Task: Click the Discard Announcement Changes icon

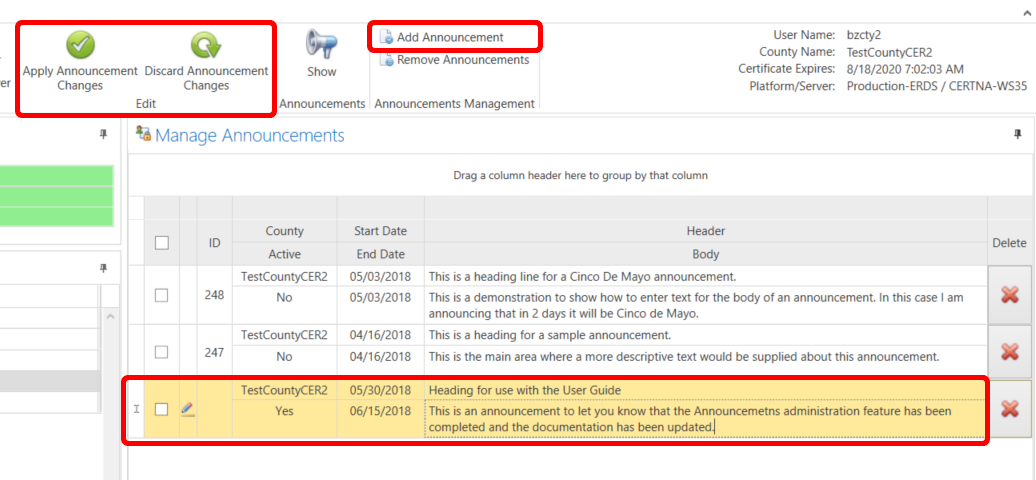Action: pos(206,46)
